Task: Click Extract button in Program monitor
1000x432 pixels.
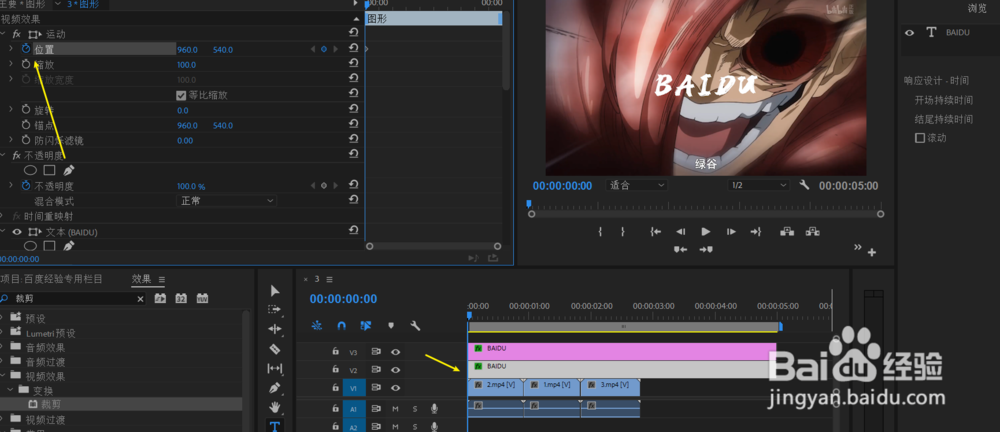Action: tap(812, 232)
